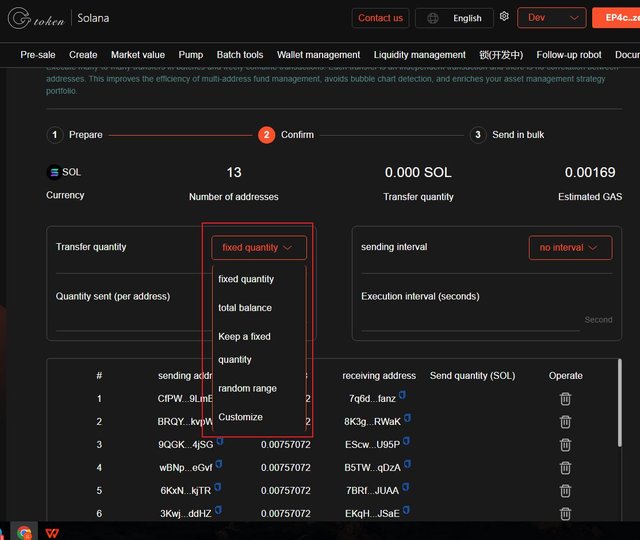This screenshot has width=640, height=540.
Task: Click trash icon for row 3
Action: click(x=565, y=444)
